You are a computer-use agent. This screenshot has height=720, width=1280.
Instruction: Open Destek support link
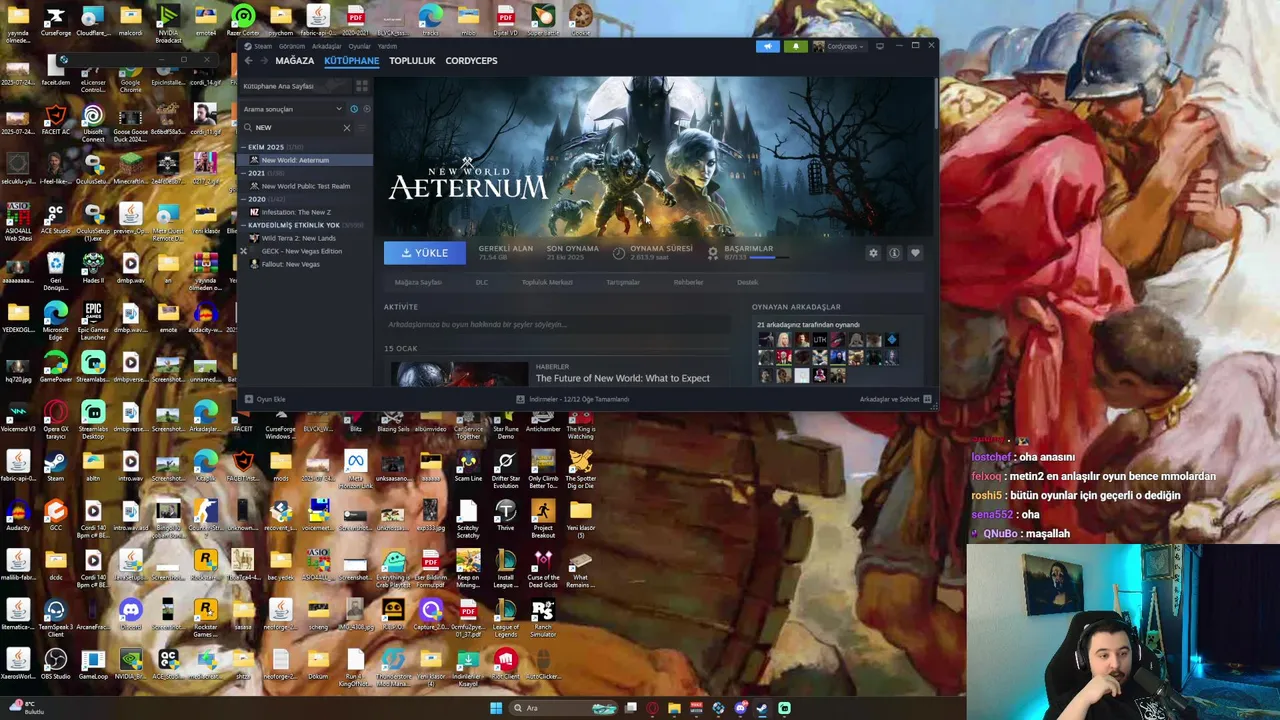pyautogui.click(x=747, y=282)
